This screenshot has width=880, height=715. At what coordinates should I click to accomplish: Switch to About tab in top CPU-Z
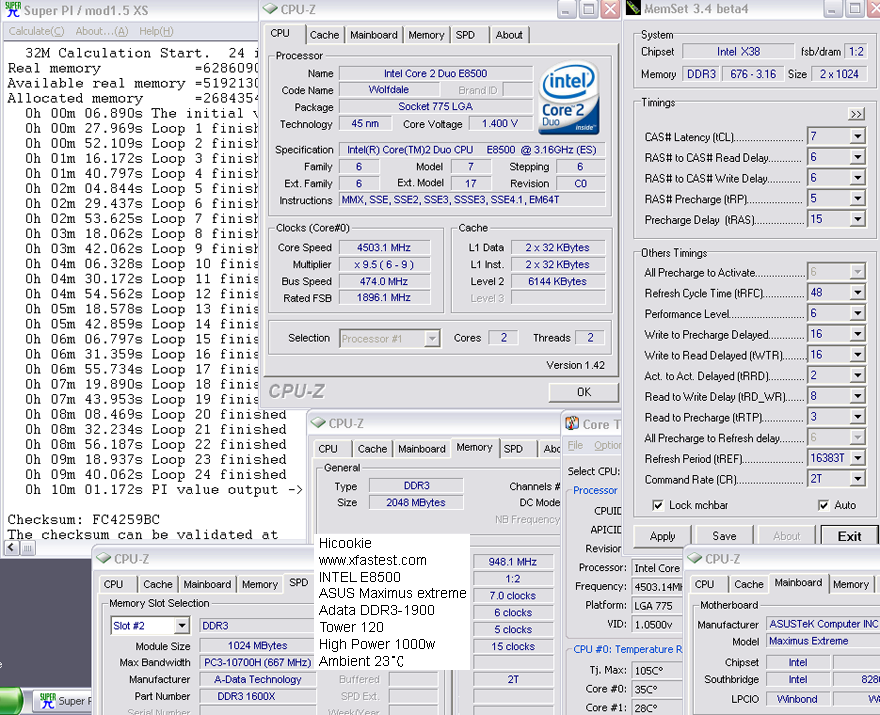[508, 35]
